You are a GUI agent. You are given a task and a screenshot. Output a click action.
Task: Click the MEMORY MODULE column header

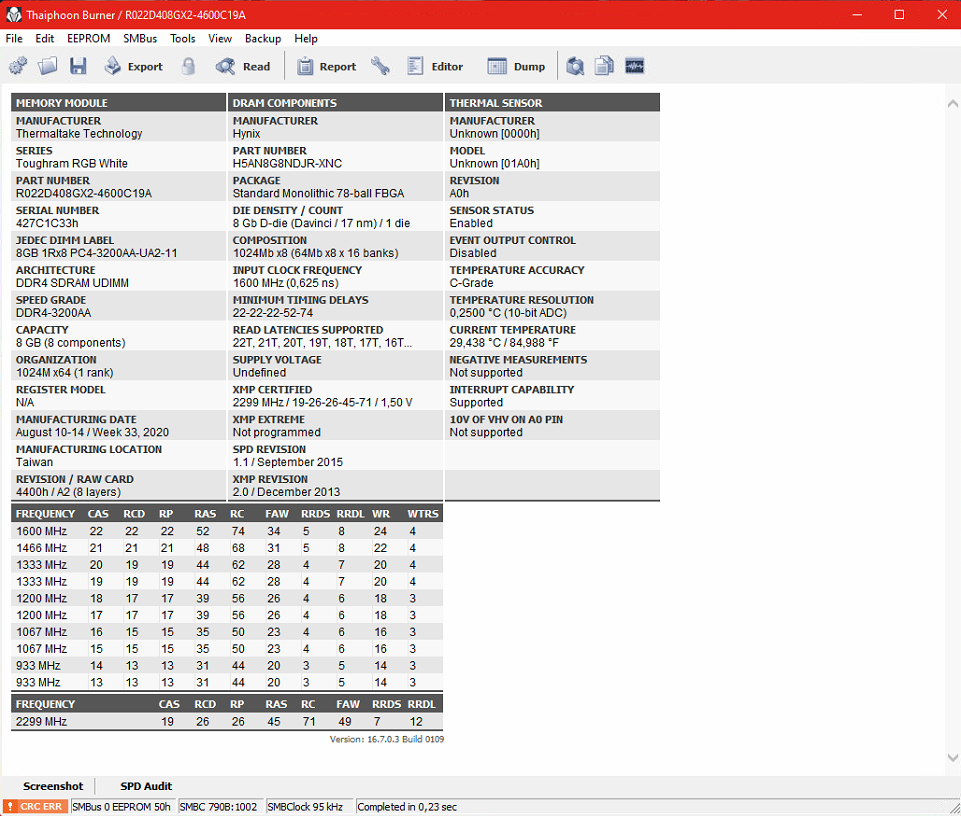coord(118,102)
